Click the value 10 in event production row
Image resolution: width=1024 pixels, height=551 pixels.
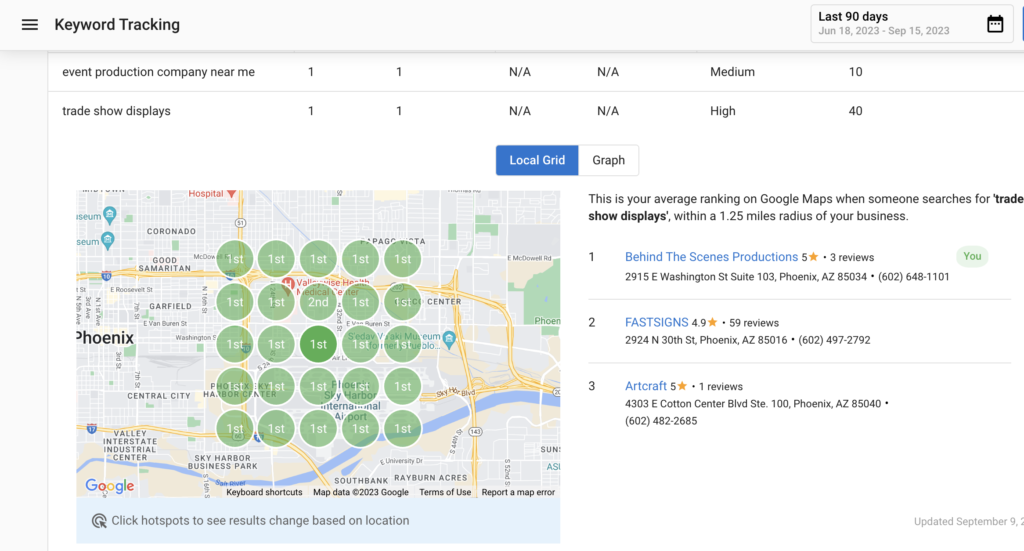856,72
